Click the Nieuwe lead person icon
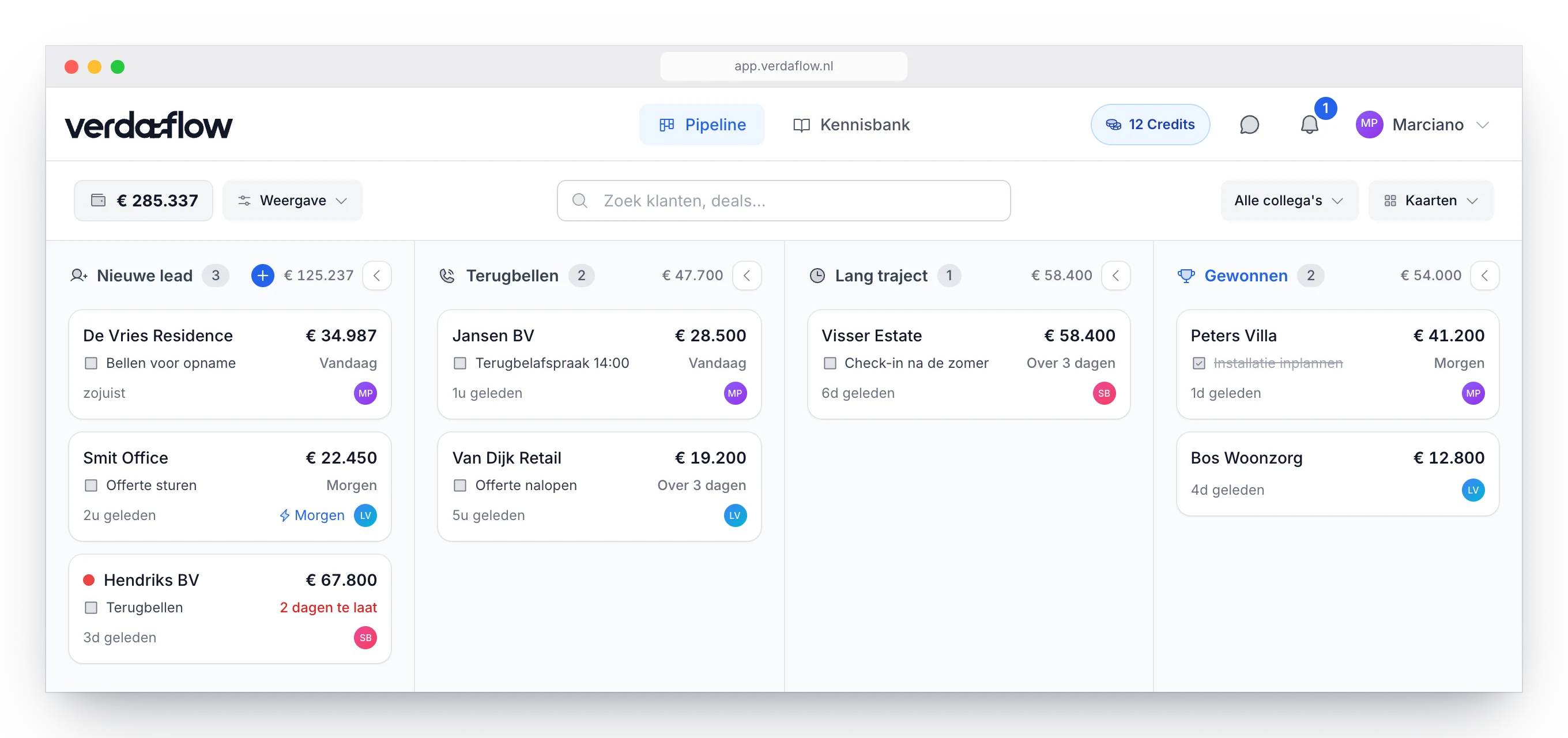The image size is (1568, 738). point(79,276)
